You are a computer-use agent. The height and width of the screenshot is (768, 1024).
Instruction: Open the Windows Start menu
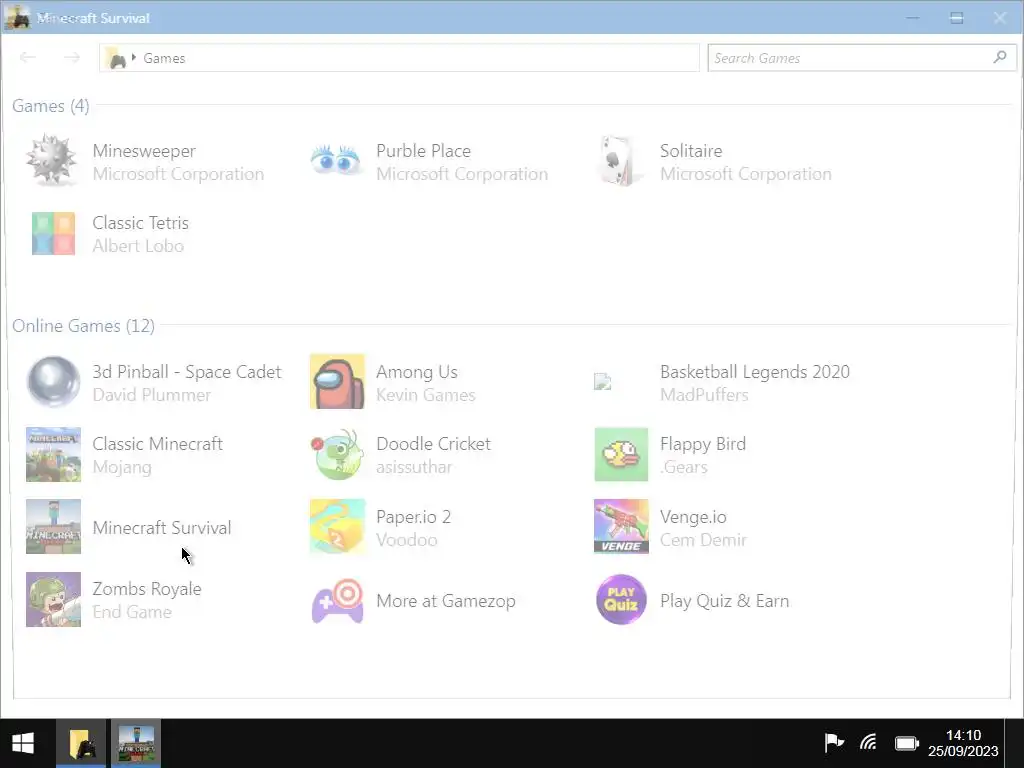pyautogui.click(x=23, y=743)
